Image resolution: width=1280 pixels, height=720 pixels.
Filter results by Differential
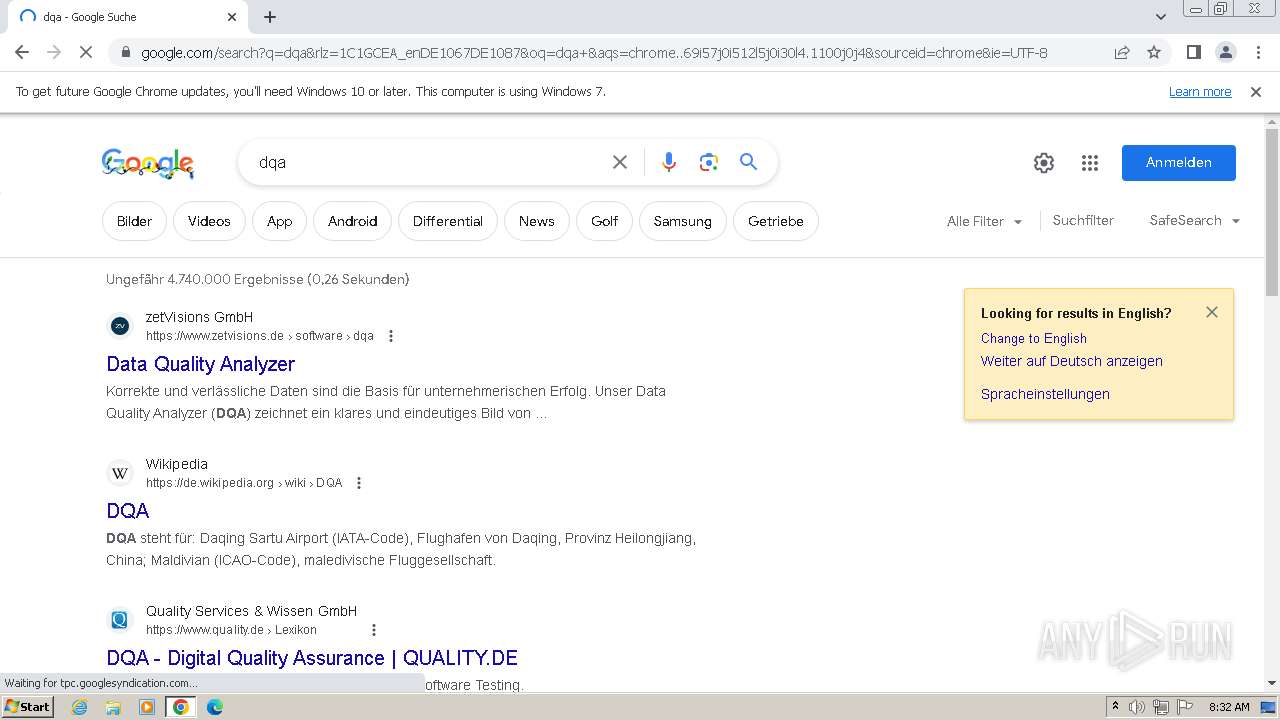click(448, 221)
